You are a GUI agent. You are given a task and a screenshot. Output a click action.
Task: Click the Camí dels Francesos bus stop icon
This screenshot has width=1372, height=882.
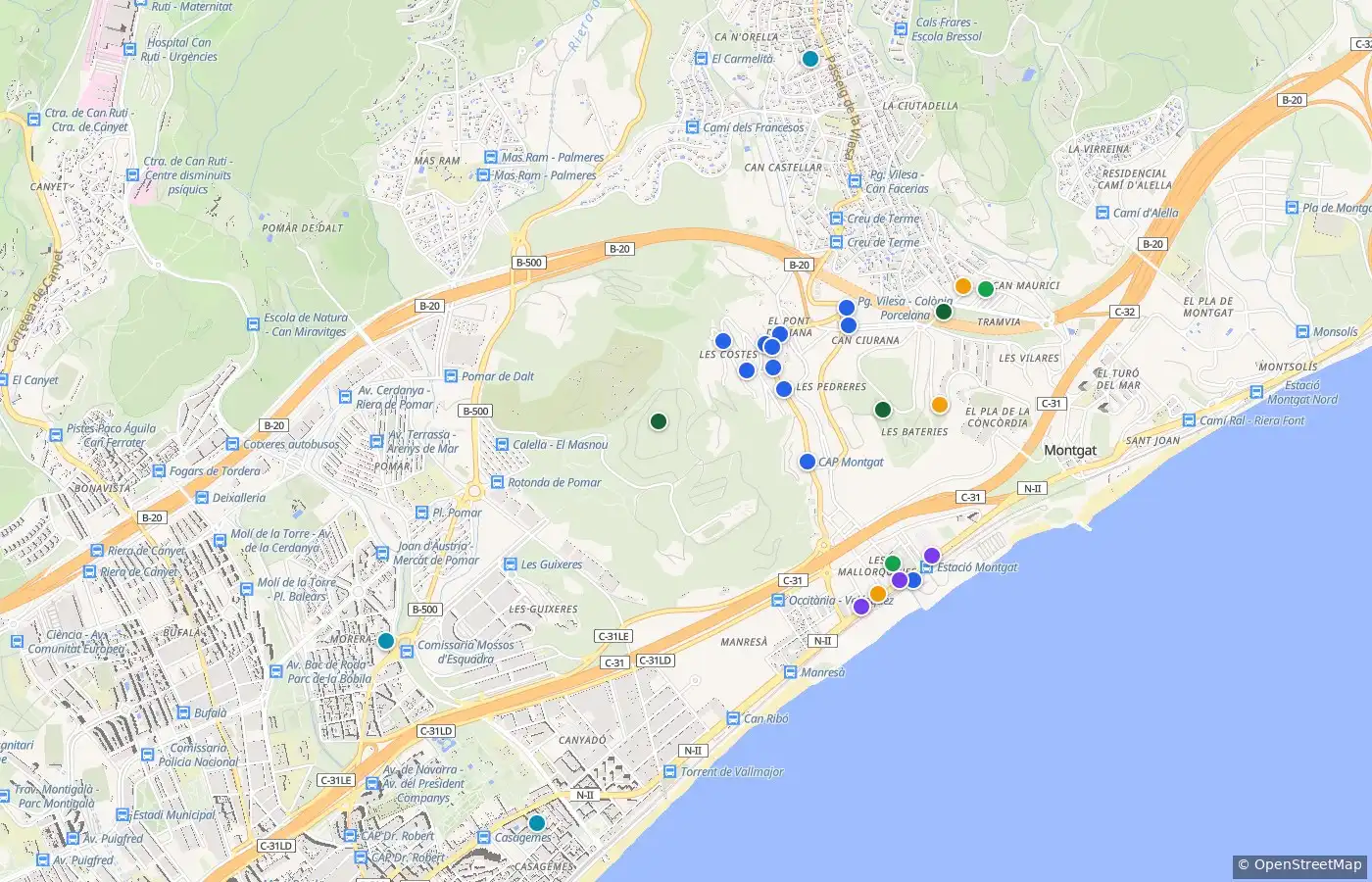pos(692,127)
